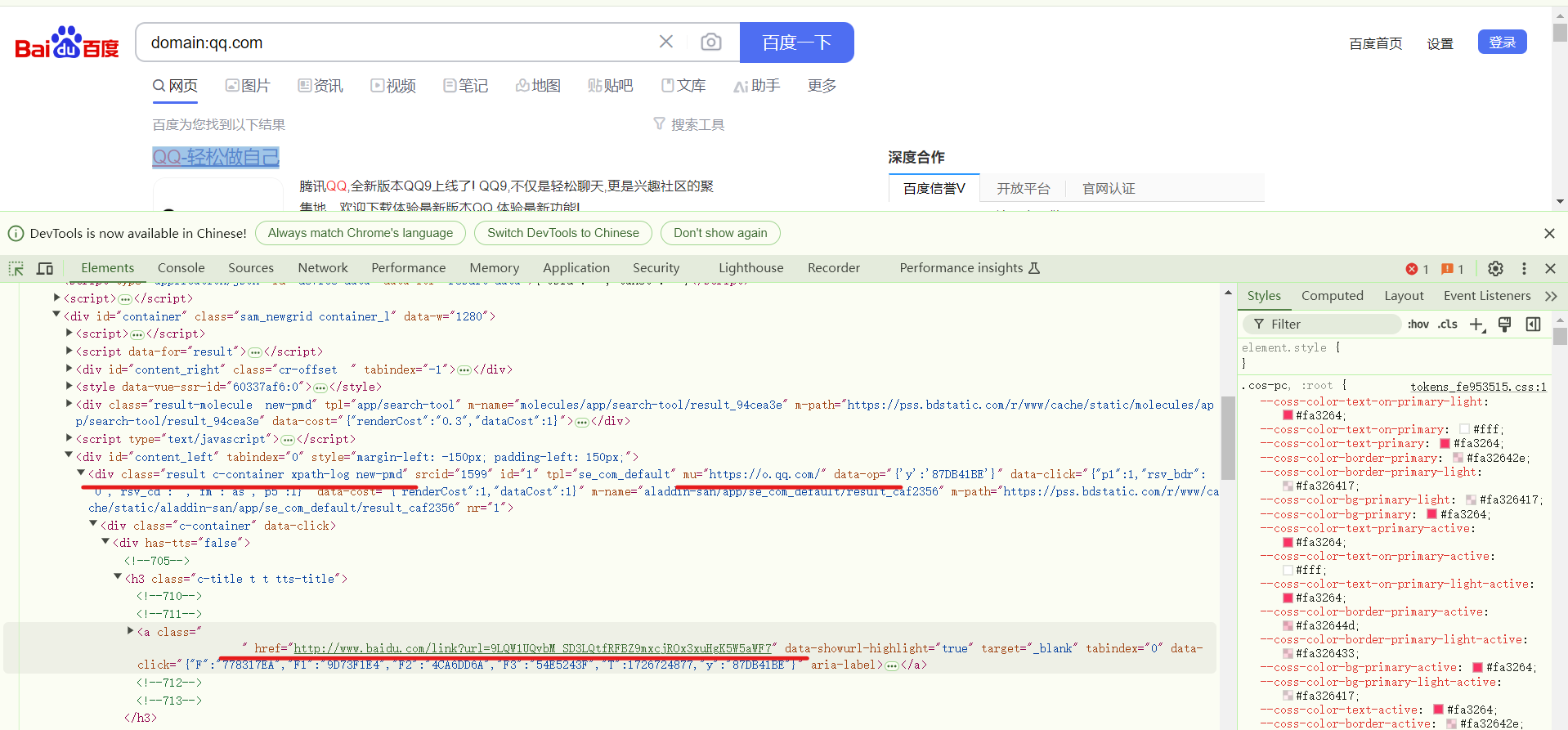Collapse the div has-tts false node
The height and width of the screenshot is (730, 1568).
tap(105, 541)
